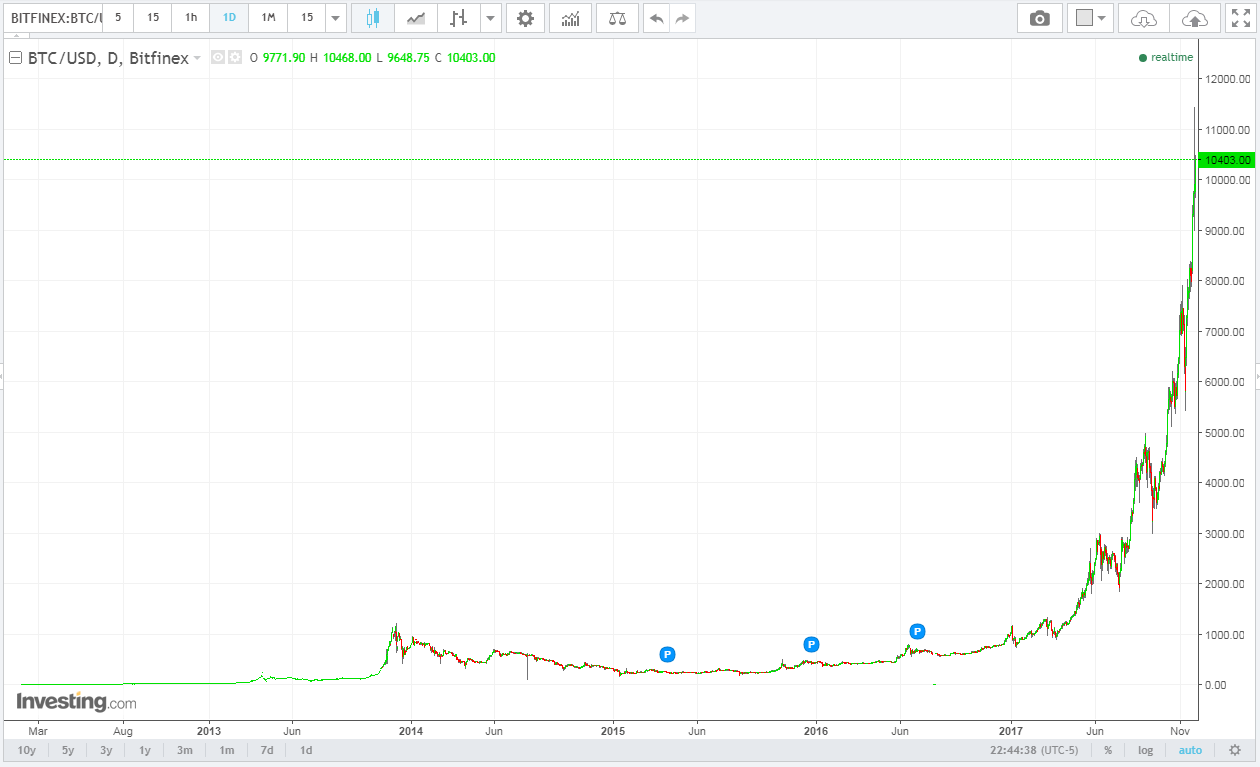Open the indicators icon in the toolbar
The height and width of the screenshot is (767, 1260).
[570, 18]
